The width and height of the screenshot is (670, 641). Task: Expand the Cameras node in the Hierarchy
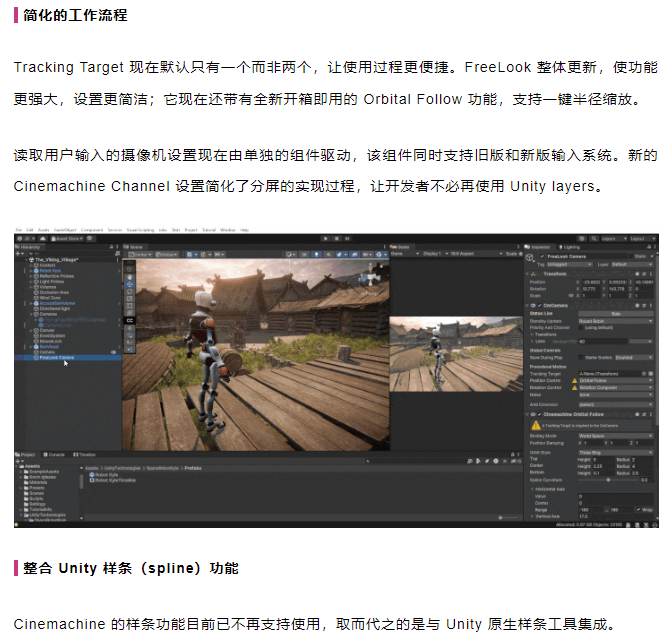[31, 314]
